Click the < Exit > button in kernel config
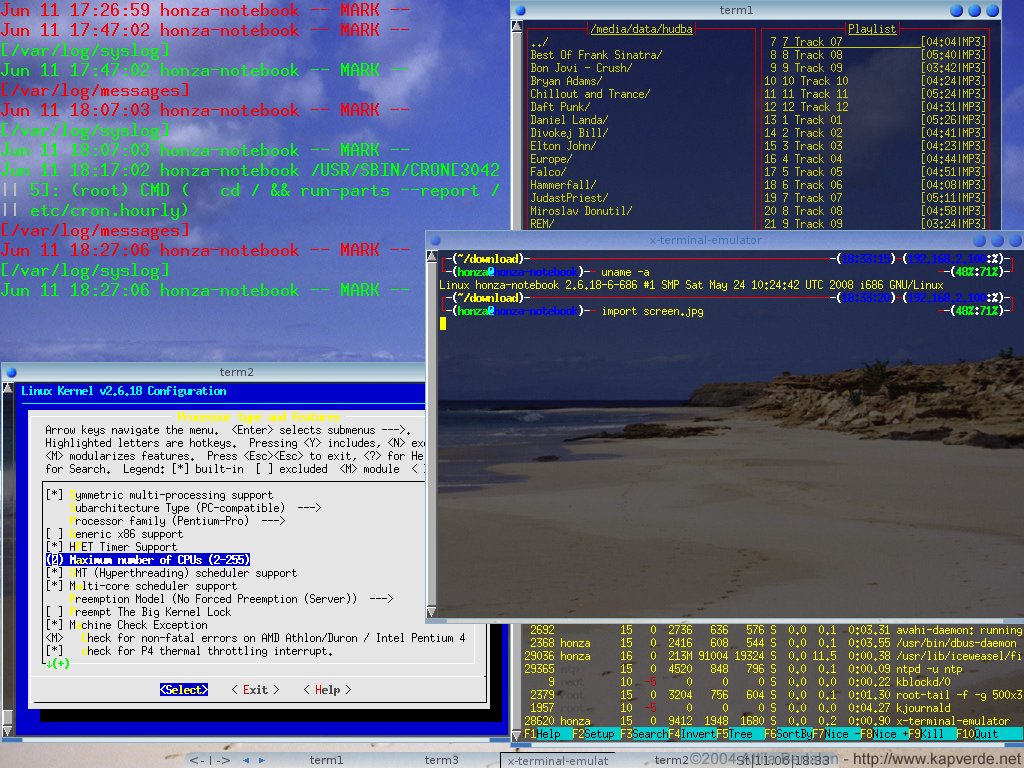Screen dimensions: 1024x768 pos(255,690)
